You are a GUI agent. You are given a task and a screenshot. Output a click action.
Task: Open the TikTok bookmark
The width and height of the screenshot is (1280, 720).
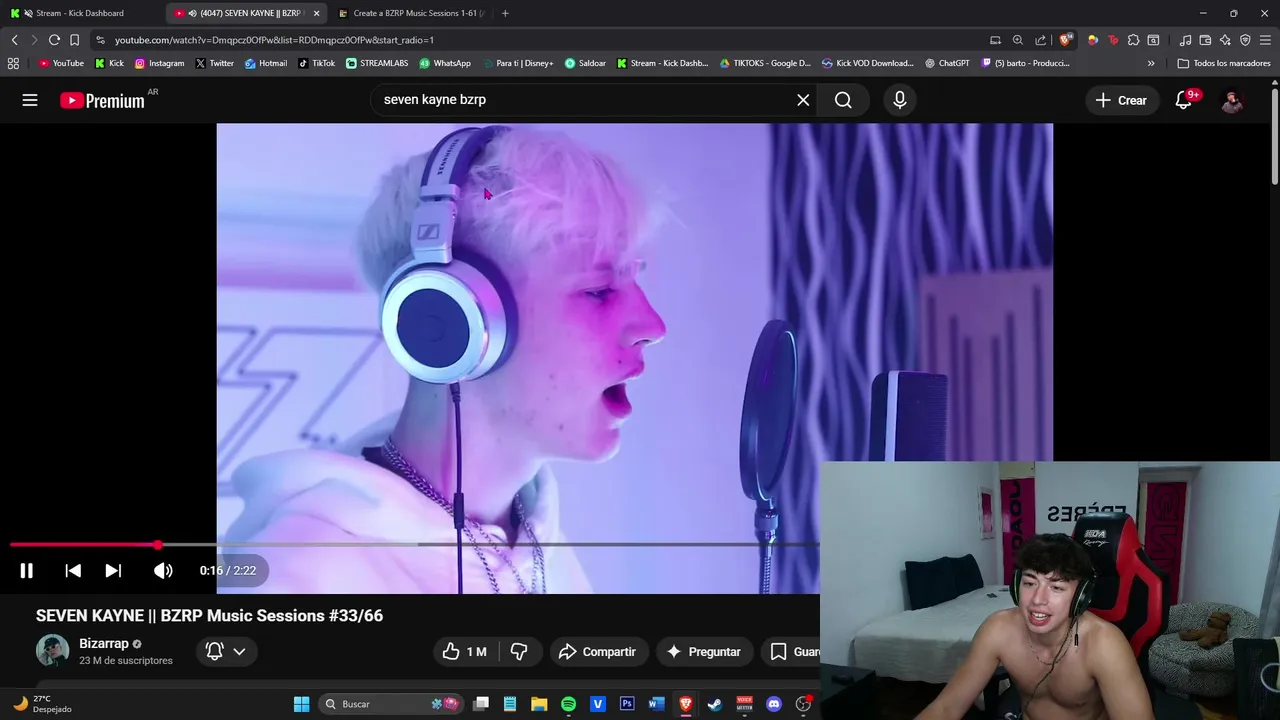click(x=316, y=63)
